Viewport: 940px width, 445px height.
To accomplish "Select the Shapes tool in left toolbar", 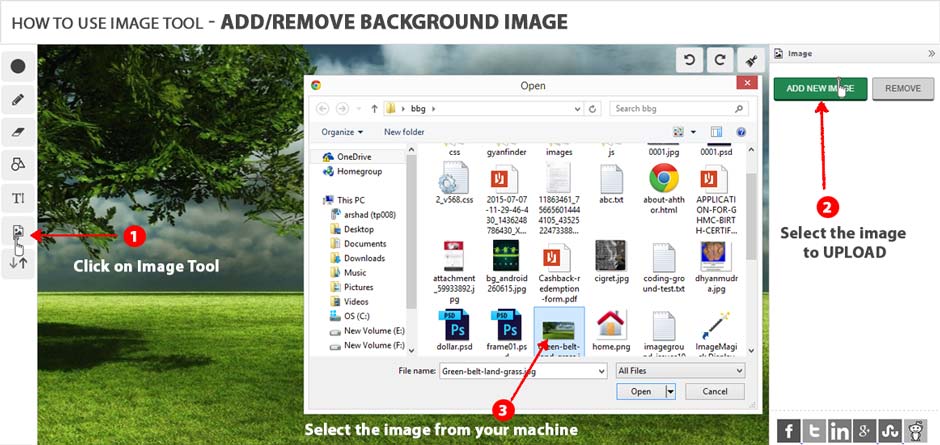I will point(18,165).
